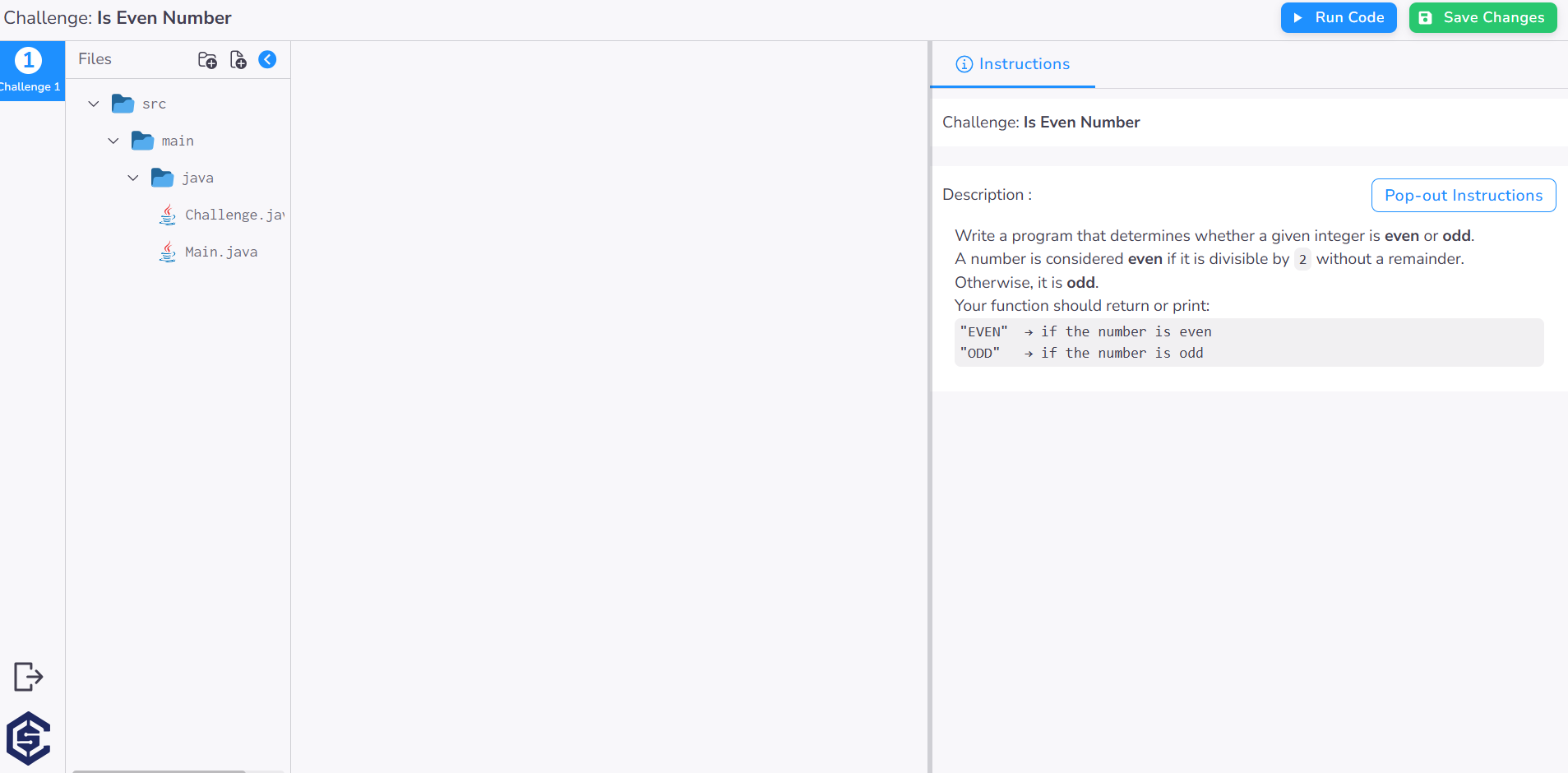
Task: Collapse the Files panel with blue arrow
Action: [x=267, y=59]
